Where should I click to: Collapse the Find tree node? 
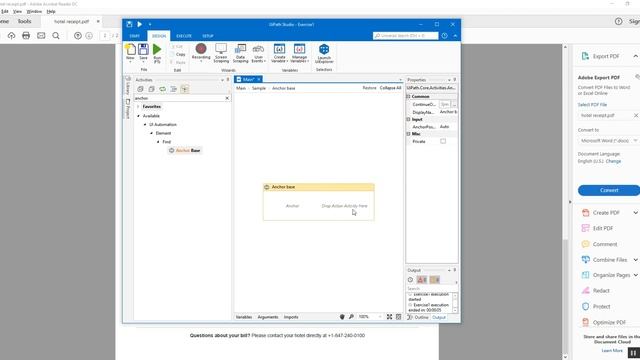(x=158, y=142)
